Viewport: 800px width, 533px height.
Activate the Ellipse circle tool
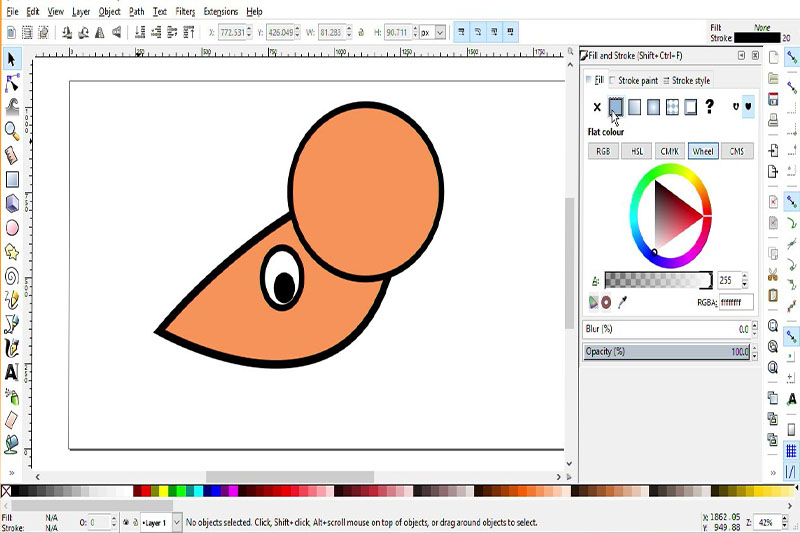[x=12, y=227]
